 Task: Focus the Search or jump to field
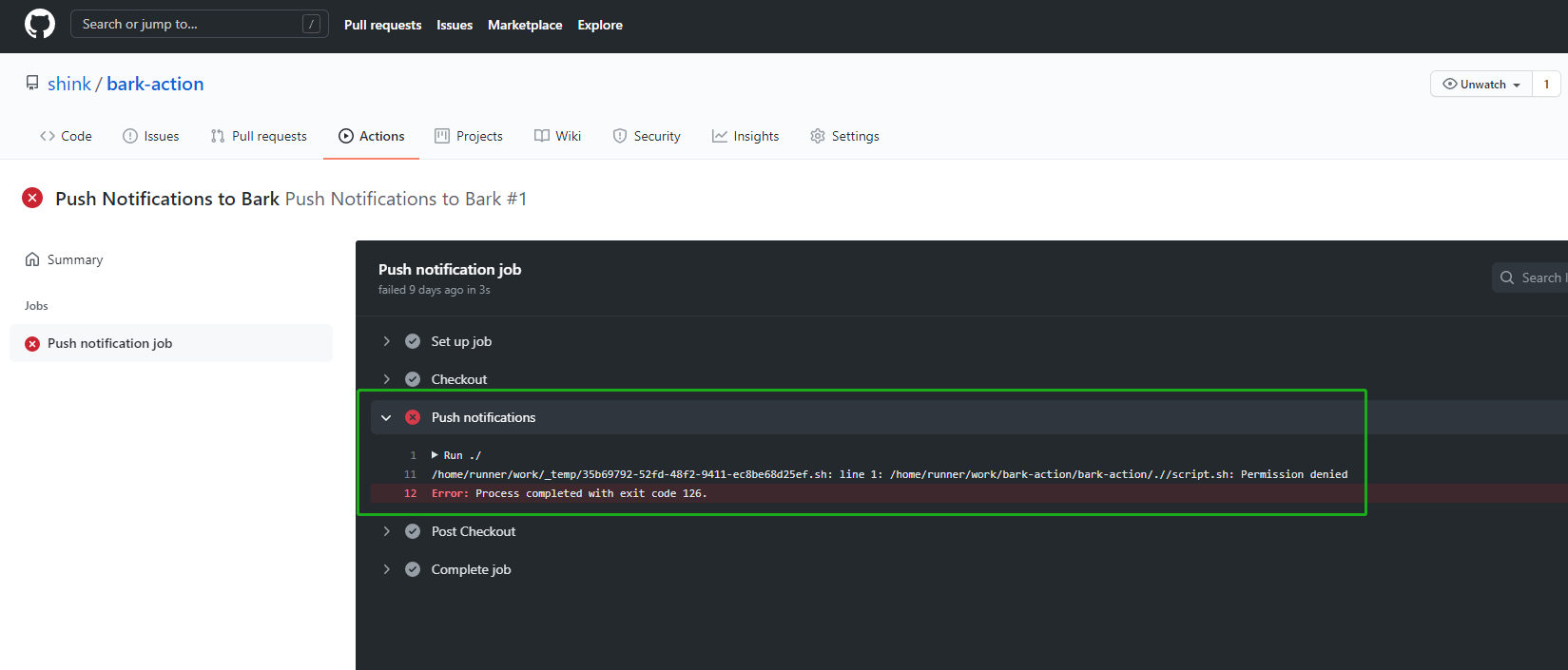click(200, 24)
